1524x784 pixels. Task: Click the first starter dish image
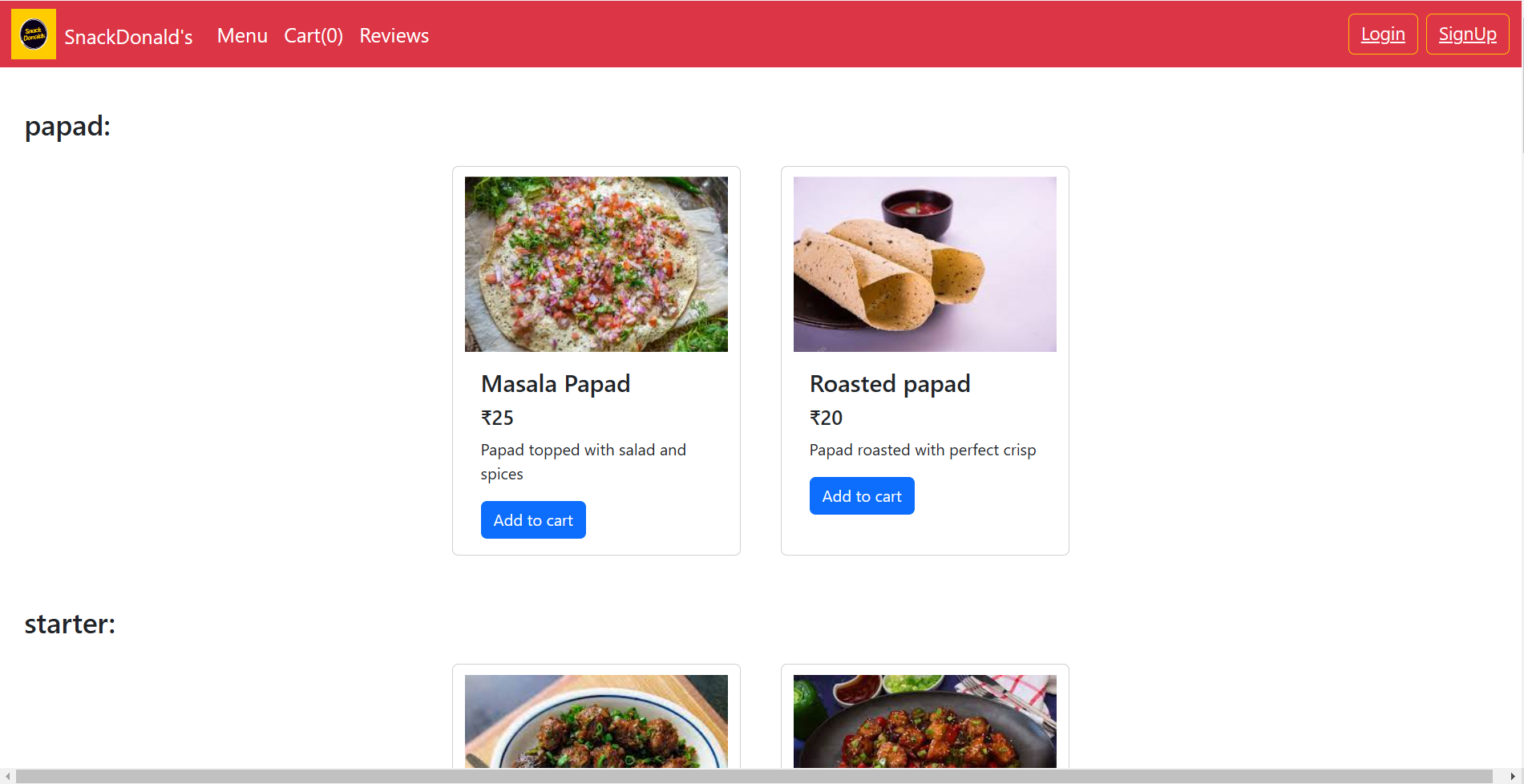tap(596, 721)
